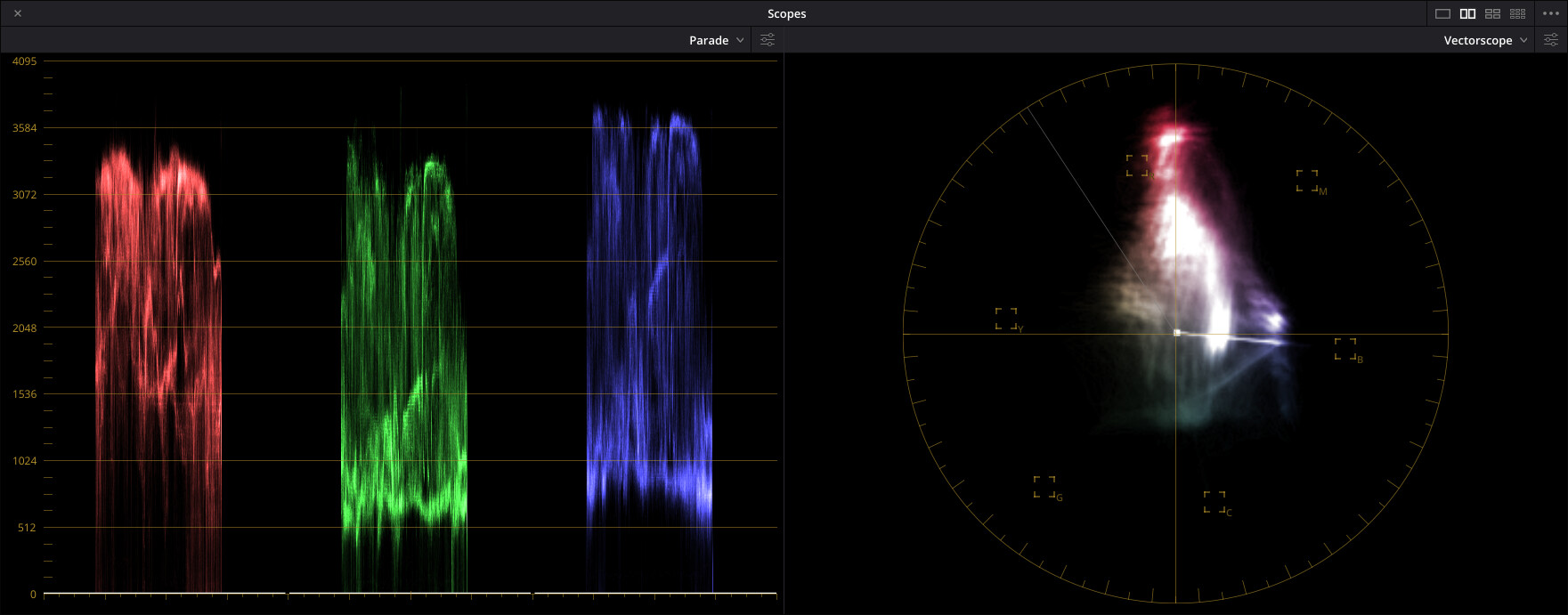
Task: Click the vectorscope center point marker
Action: coord(1176,333)
